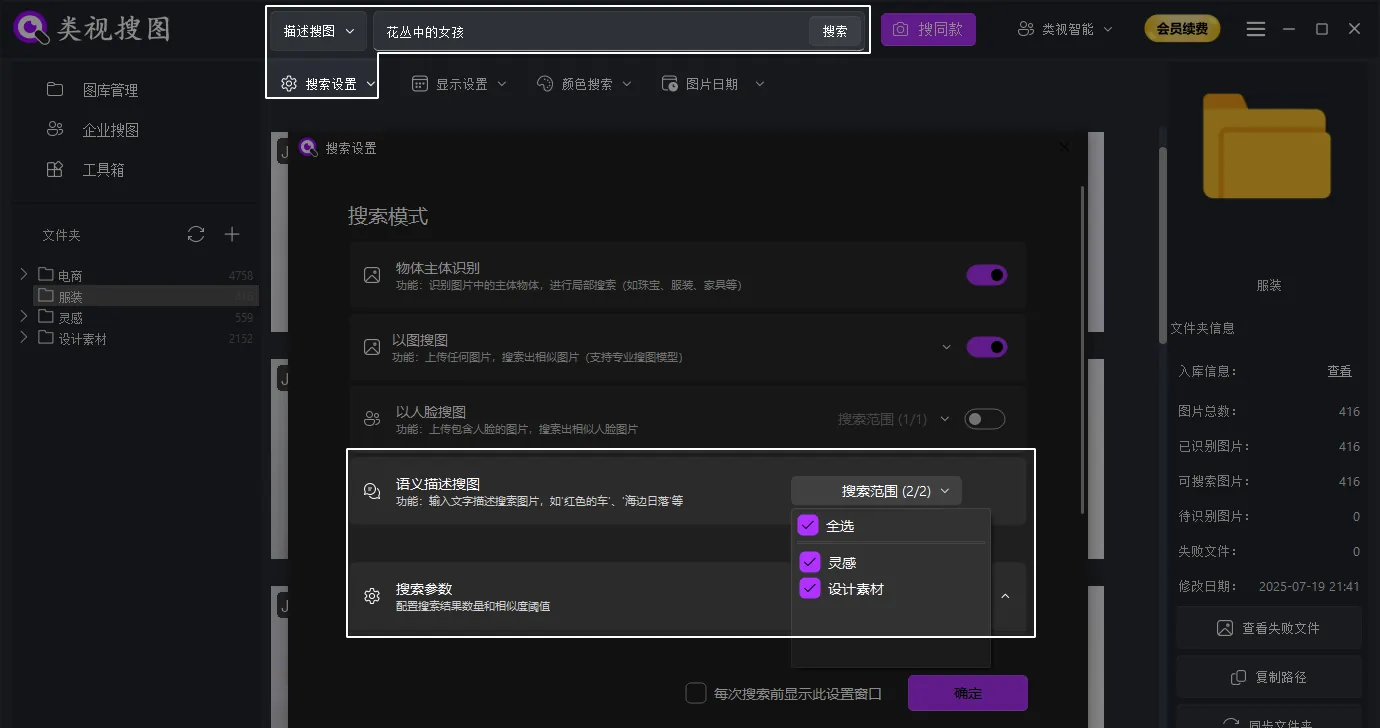
Task: Confirm settings with the 确定 button
Action: (967, 692)
